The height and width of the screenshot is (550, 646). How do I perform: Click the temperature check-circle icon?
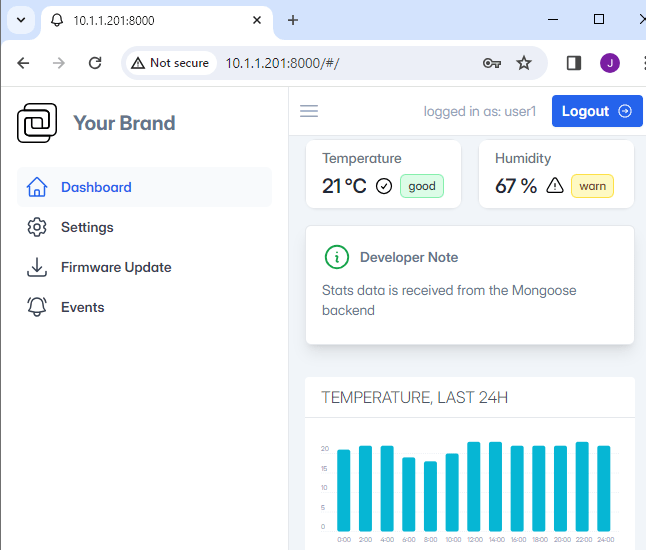coord(384,186)
